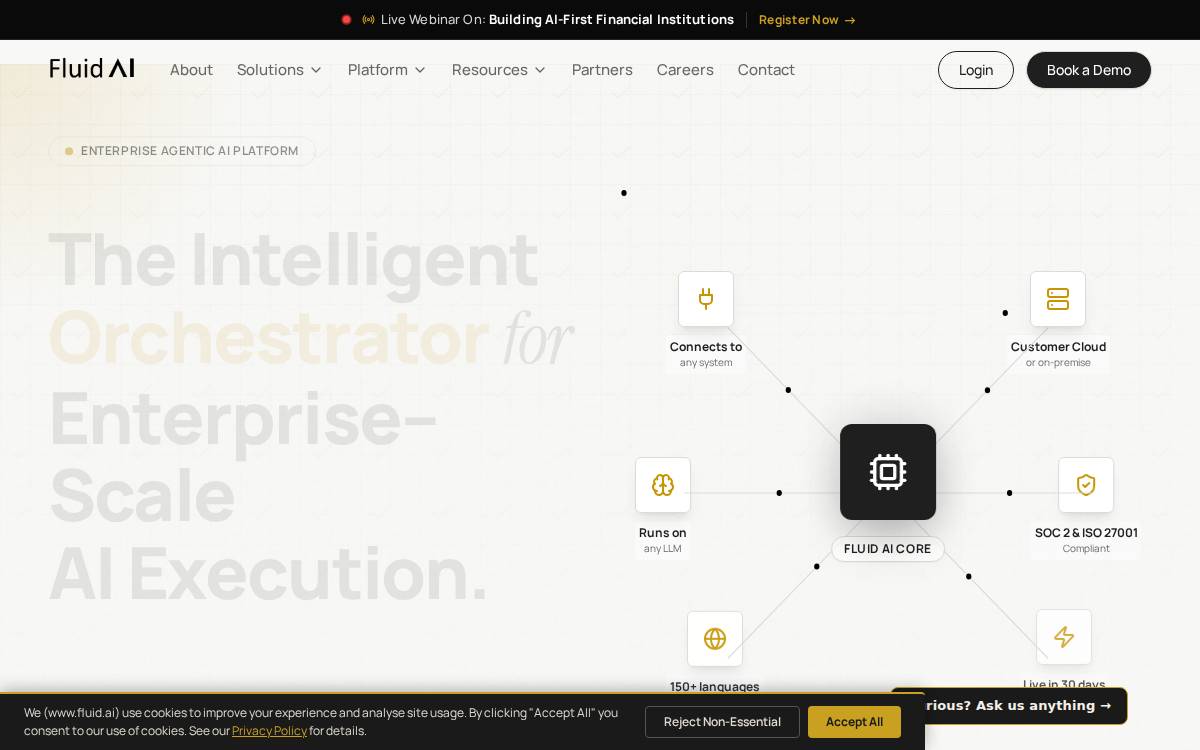This screenshot has width=1200, height=750.
Task: Open the Careers page
Action: click(685, 70)
